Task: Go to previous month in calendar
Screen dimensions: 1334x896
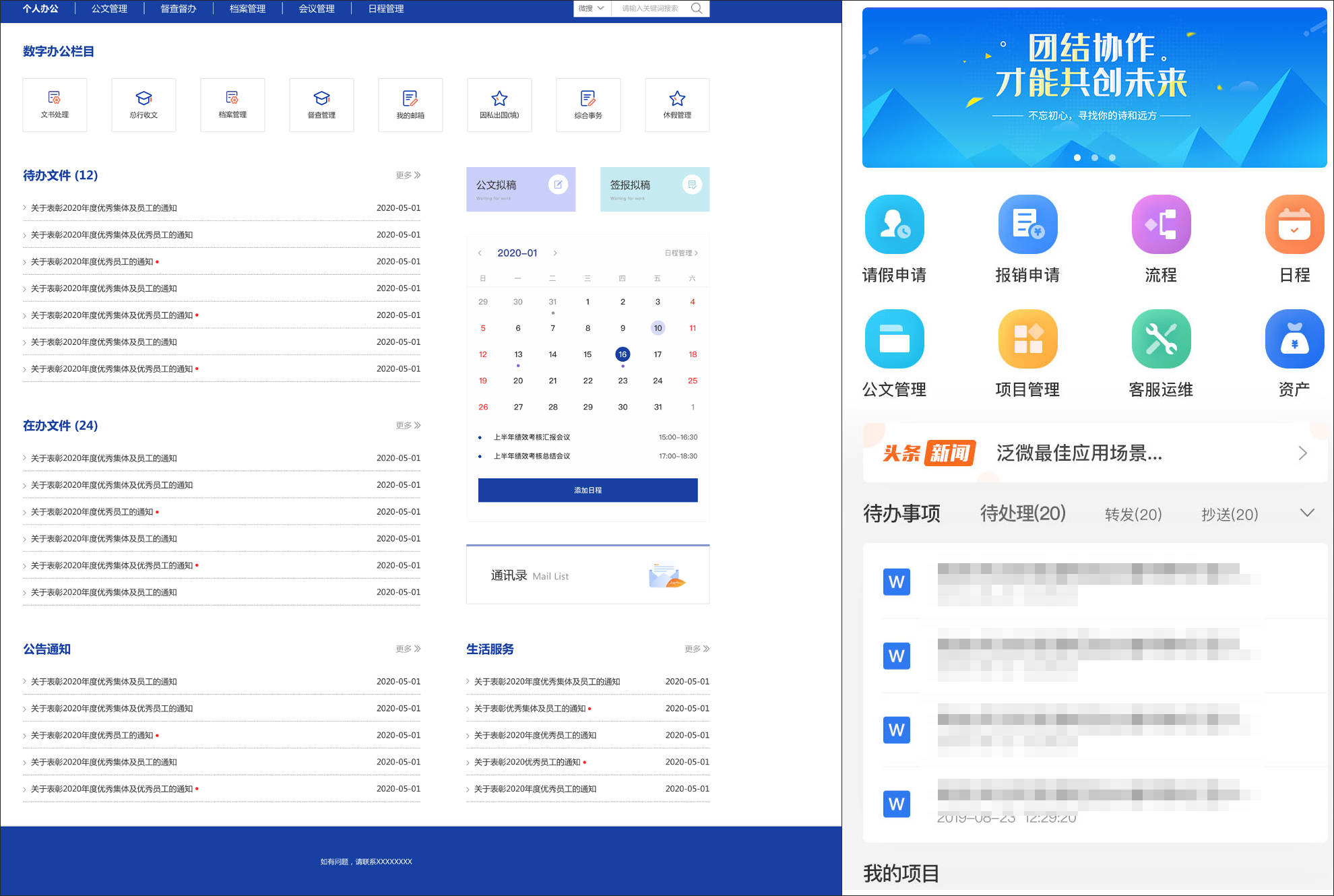Action: tap(480, 253)
